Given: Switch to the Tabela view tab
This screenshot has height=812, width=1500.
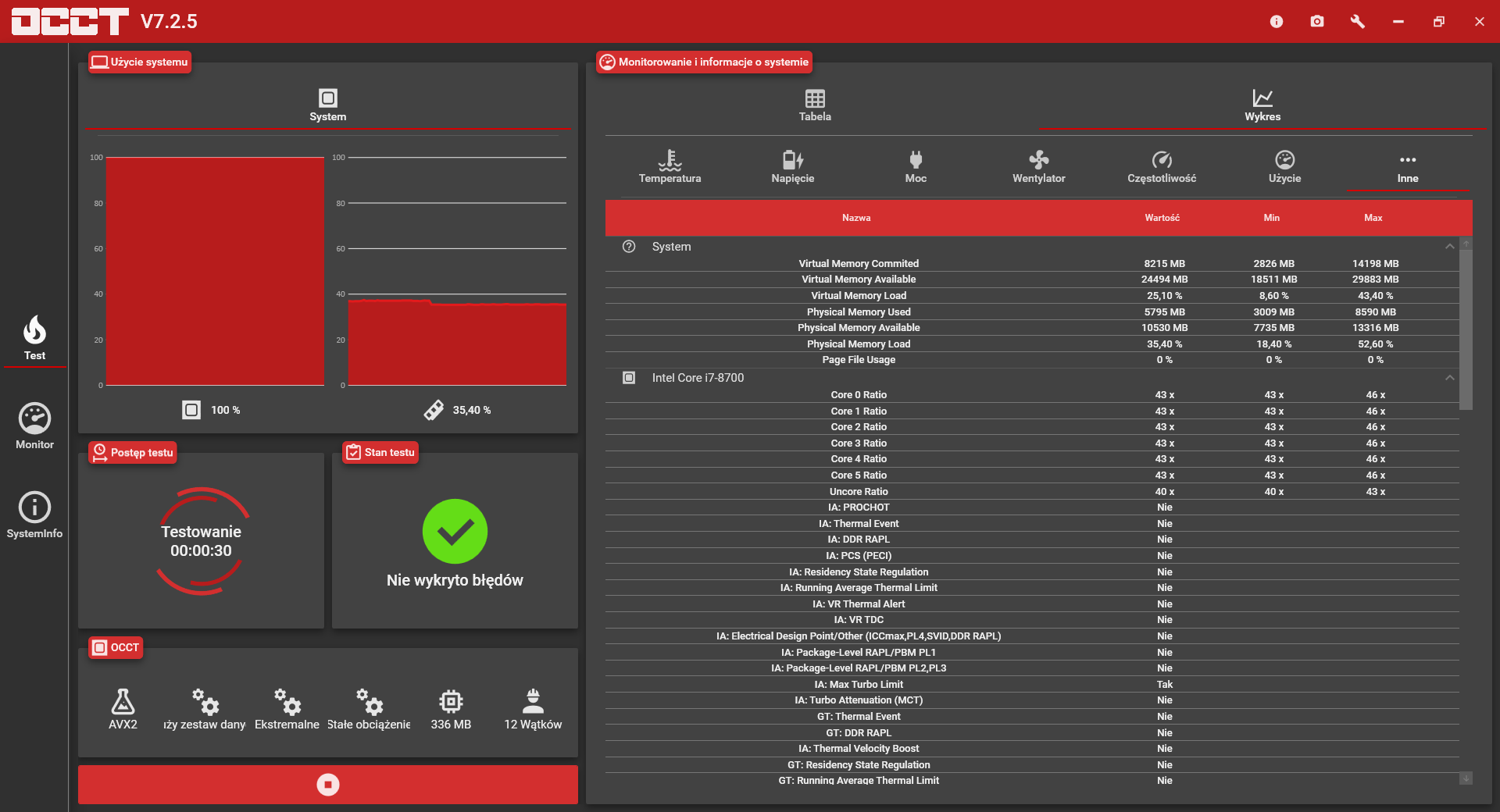Looking at the screenshot, I should point(815,105).
